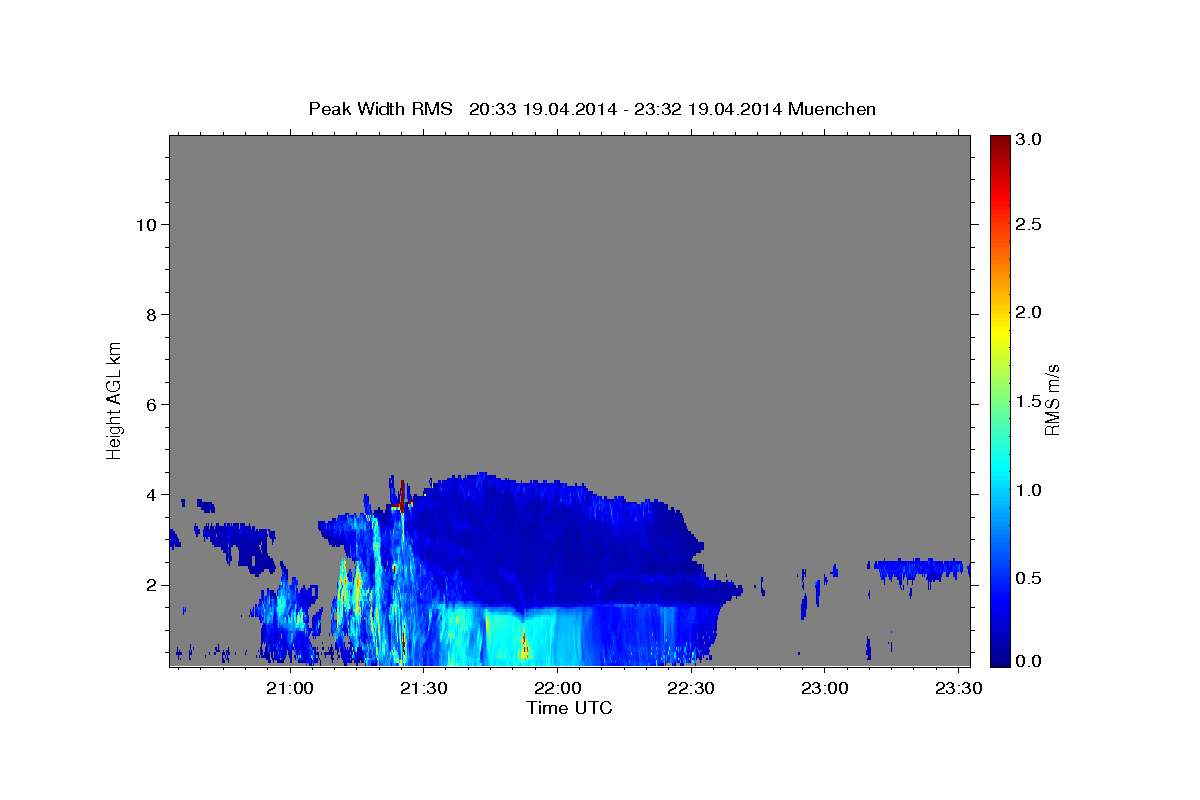Viewport: 1200px width, 800px height.
Task: Click the height tick label 8
Action: 152,314
